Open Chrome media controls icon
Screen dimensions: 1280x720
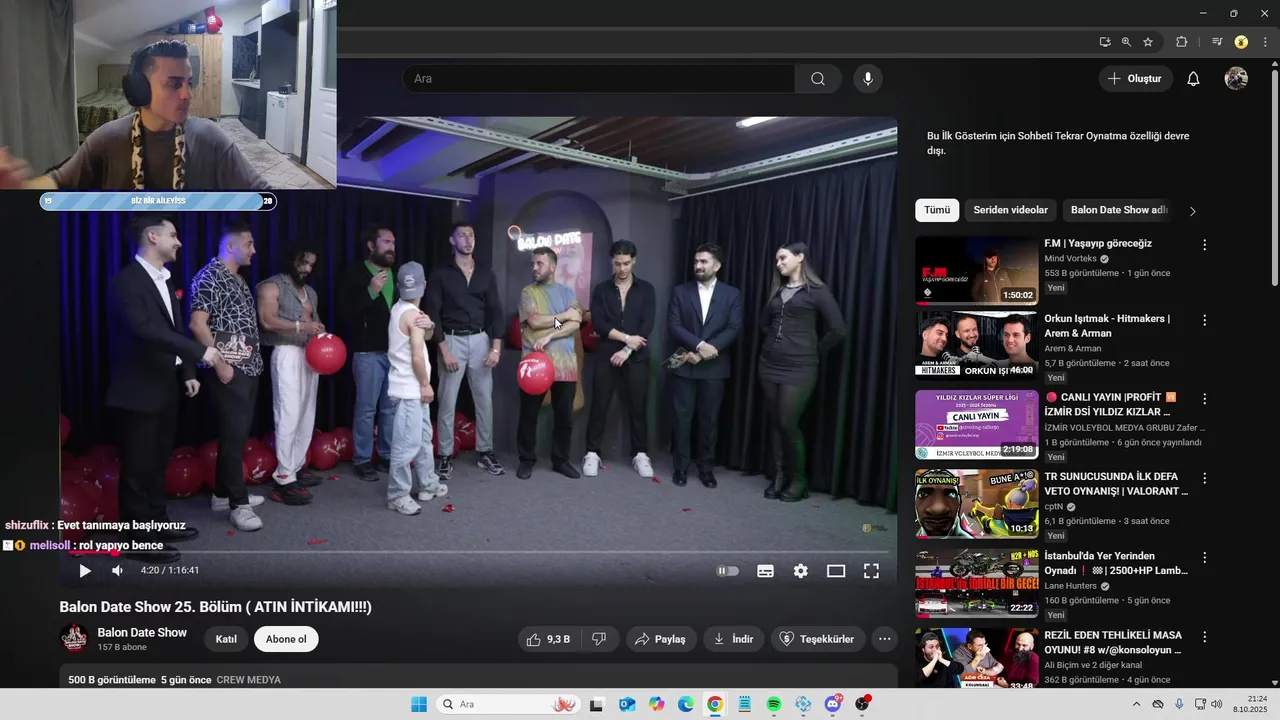click(x=1217, y=42)
